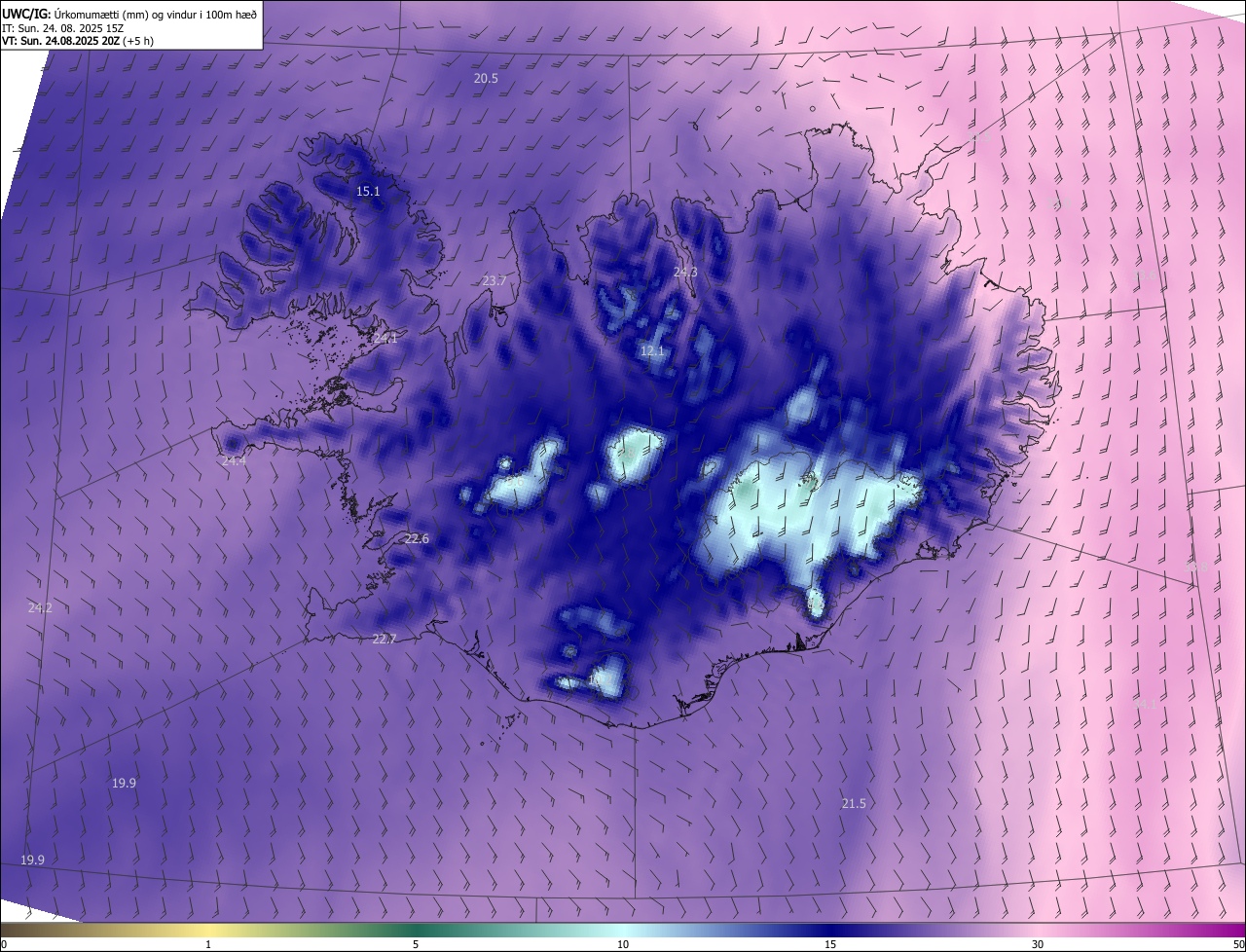Click the legend tick label 10
Image resolution: width=1246 pixels, height=952 pixels.
[623, 945]
